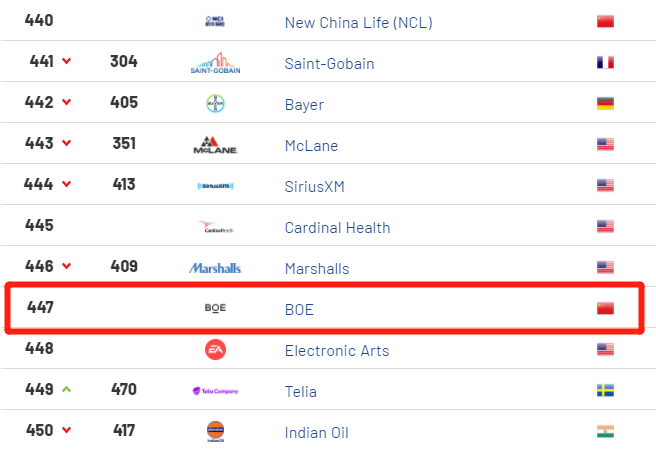Click the SiriusXM logo
This screenshot has width=656, height=455.
pyautogui.click(x=215, y=186)
